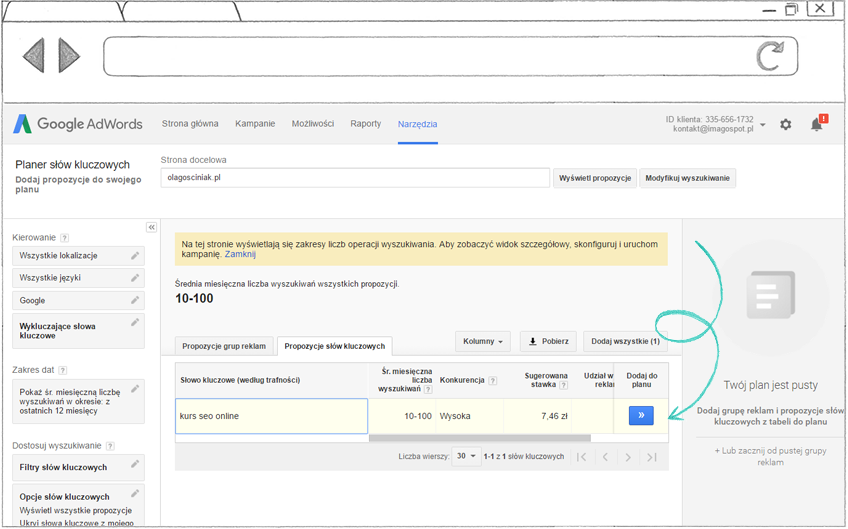The width and height of the screenshot is (848, 529).
Task: Edit Wykluczające słowa kluczowe pencil icon
Action: click(x=135, y=322)
